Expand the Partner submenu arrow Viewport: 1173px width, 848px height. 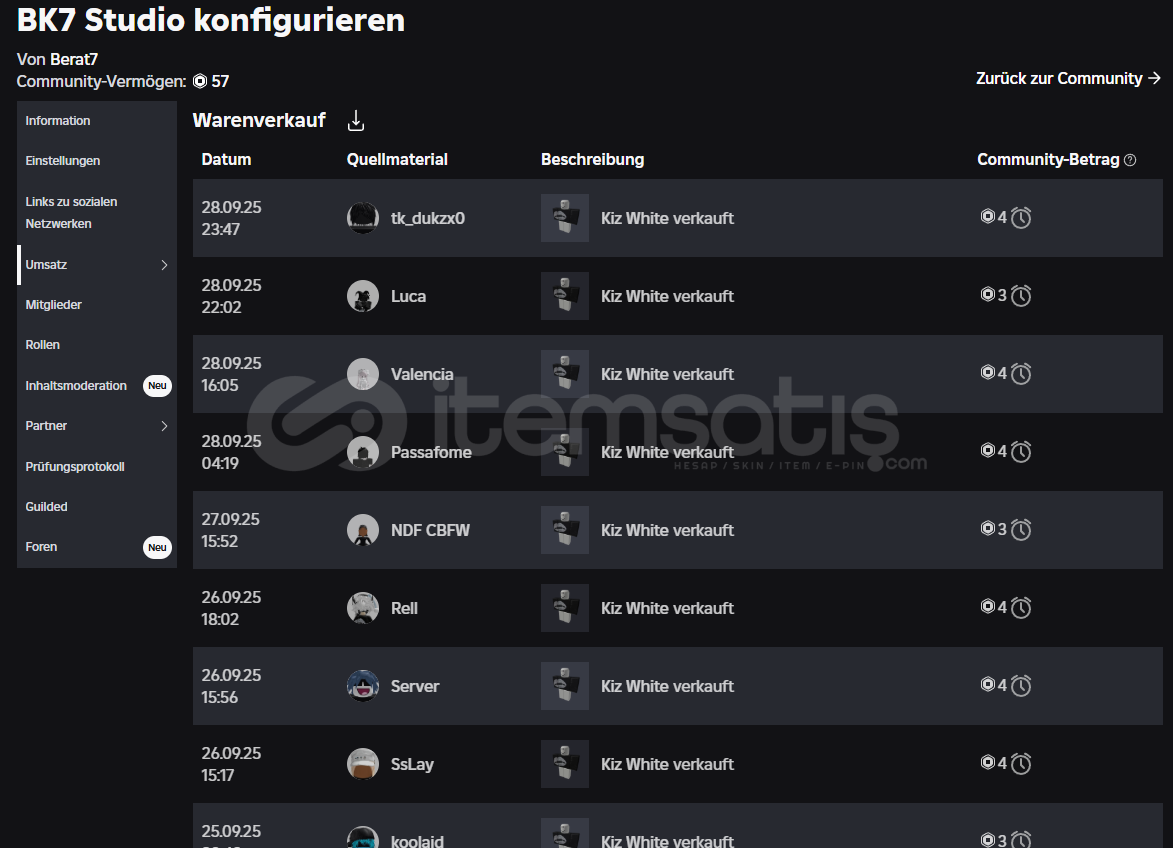[x=165, y=426]
